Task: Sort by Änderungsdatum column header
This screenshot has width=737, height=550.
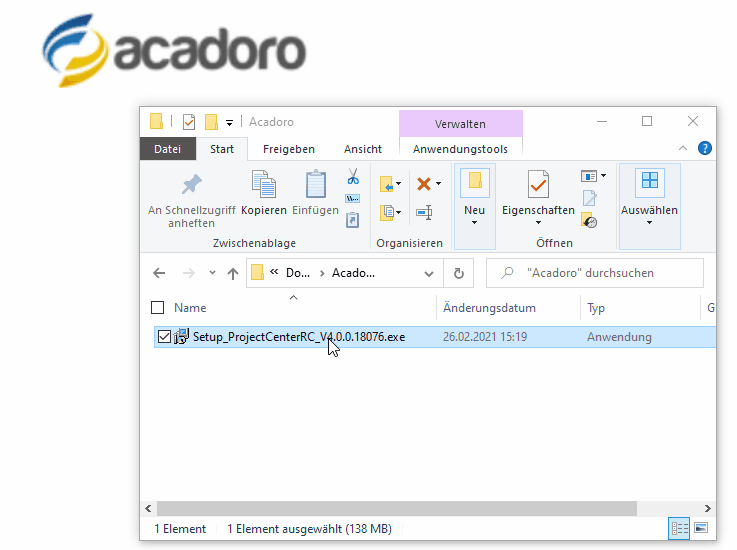Action: 489,308
